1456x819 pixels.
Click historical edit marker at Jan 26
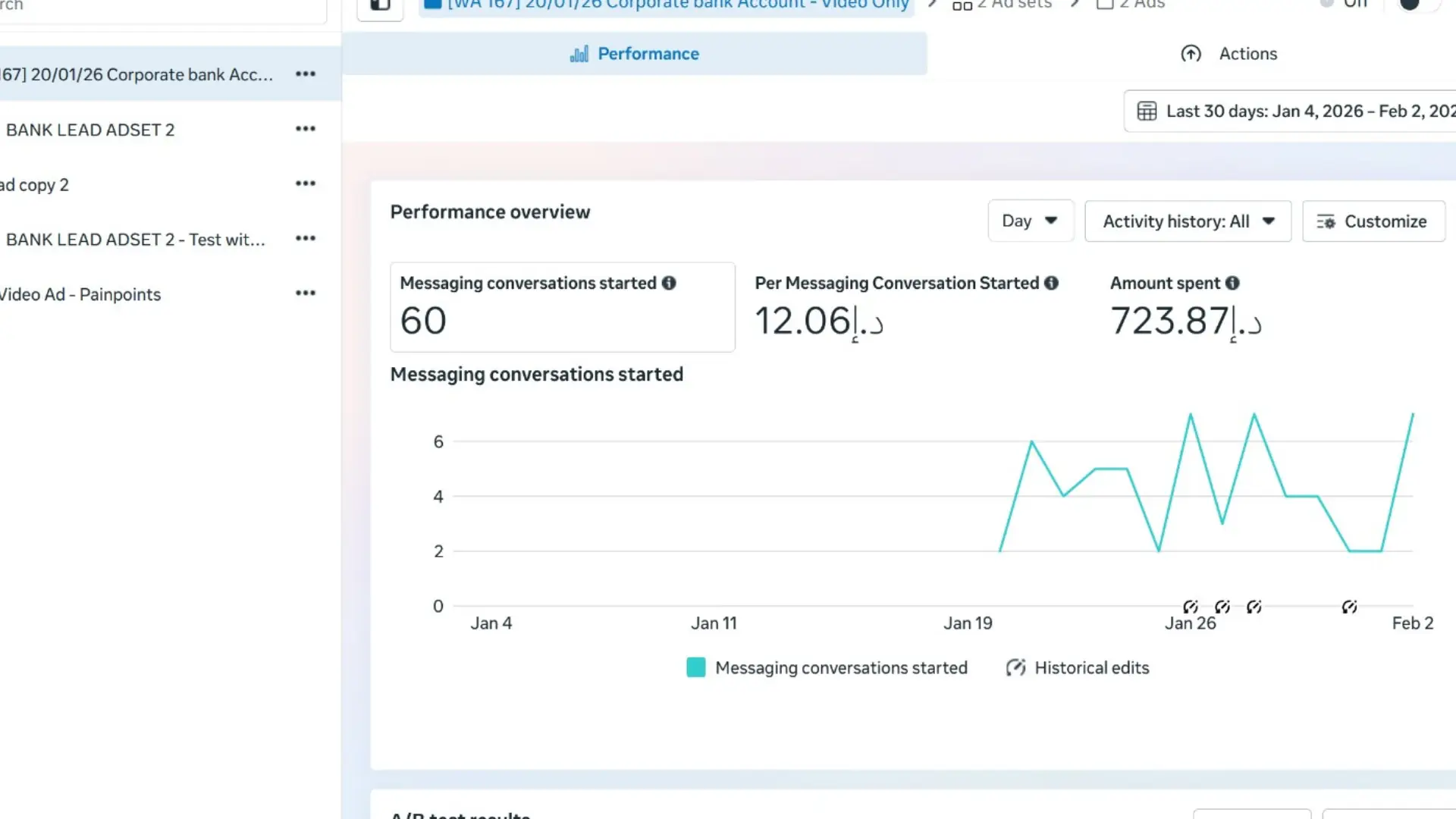click(1191, 607)
